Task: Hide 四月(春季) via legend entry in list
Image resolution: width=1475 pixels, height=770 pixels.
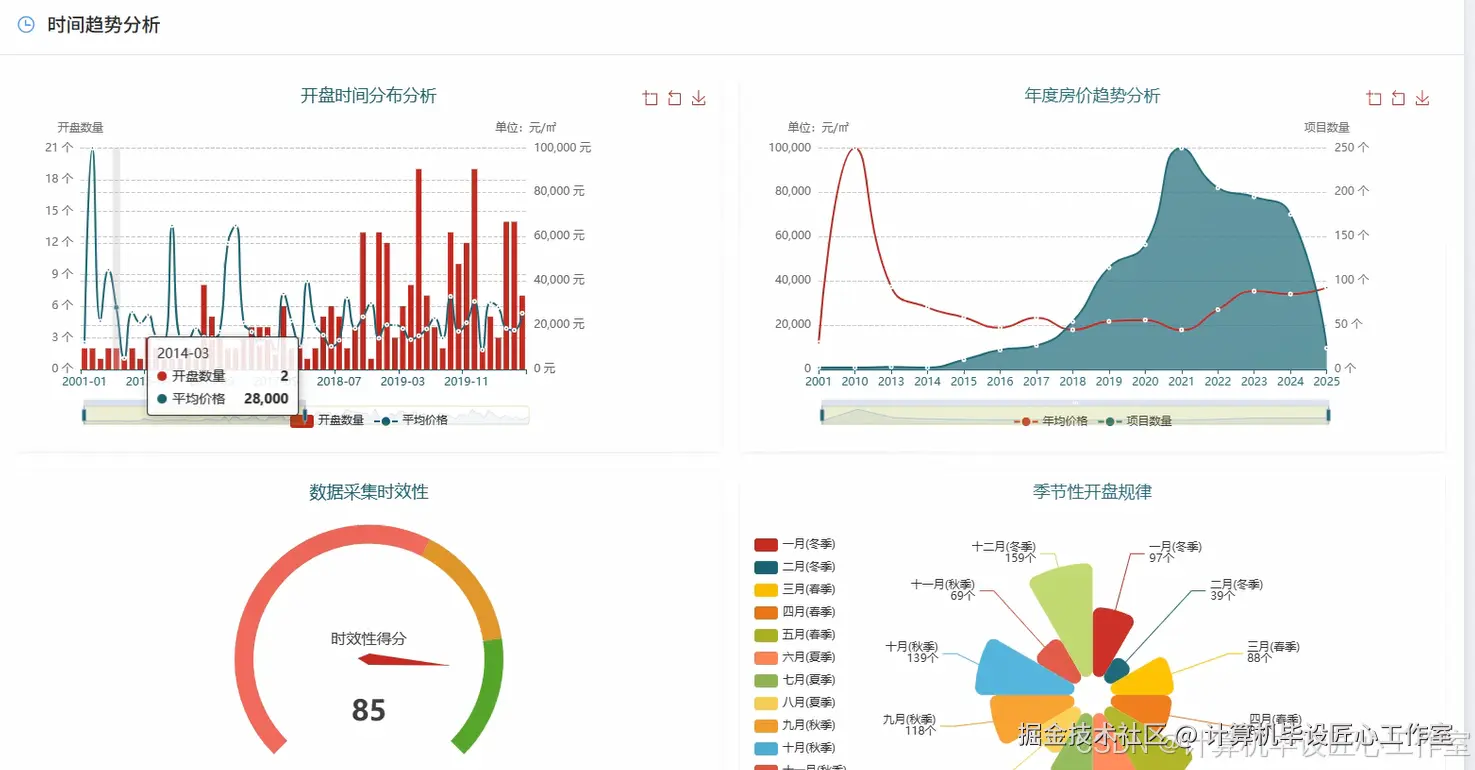Action: 795,612
